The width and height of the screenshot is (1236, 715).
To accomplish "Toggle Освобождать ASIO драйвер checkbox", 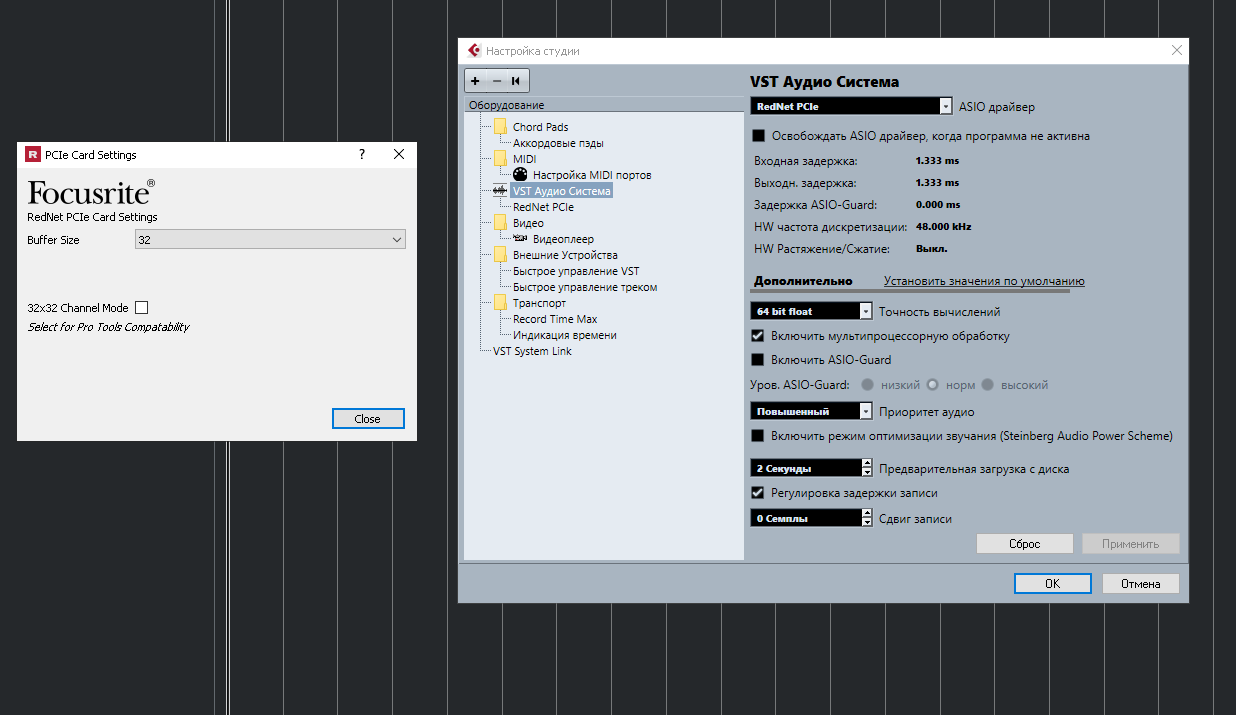I will tap(758, 136).
